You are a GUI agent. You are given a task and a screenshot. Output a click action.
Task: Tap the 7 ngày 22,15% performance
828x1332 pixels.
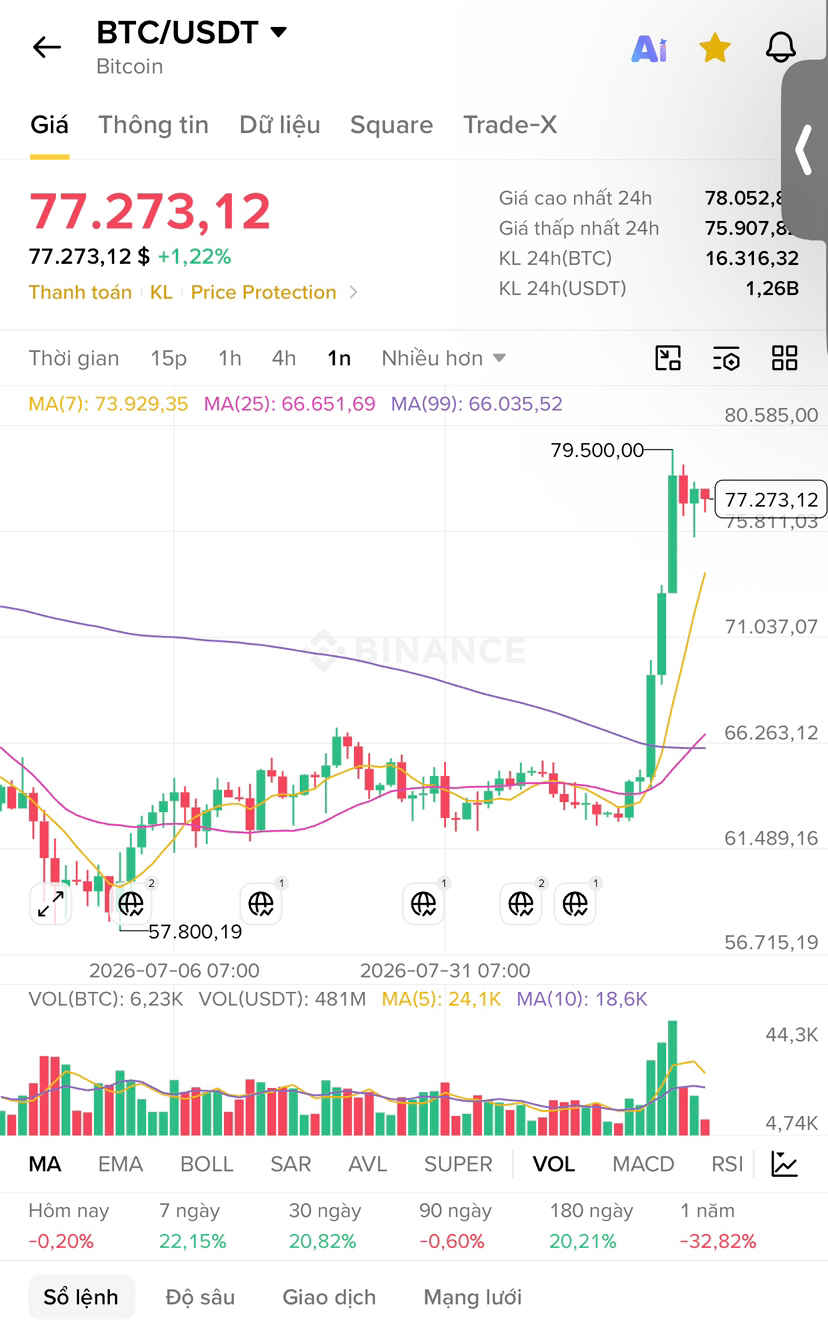click(192, 1226)
